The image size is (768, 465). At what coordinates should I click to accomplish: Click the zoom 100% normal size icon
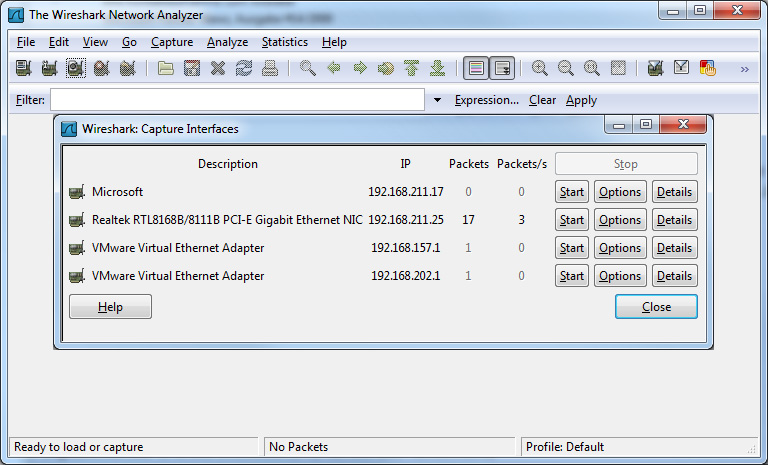[x=592, y=68]
